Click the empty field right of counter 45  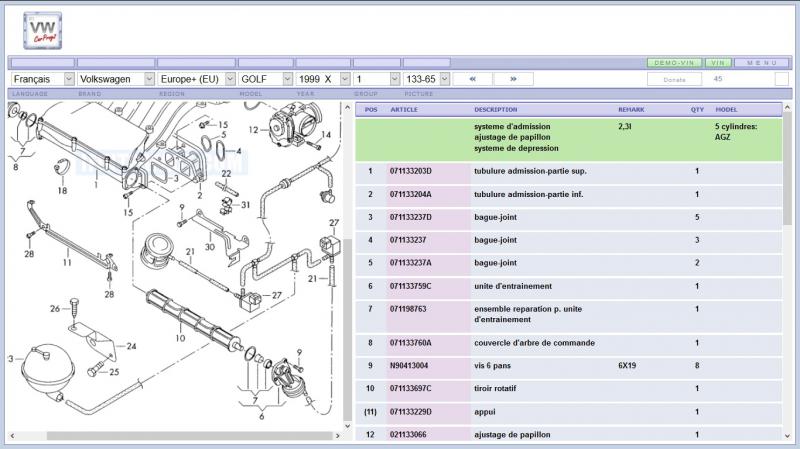782,79
